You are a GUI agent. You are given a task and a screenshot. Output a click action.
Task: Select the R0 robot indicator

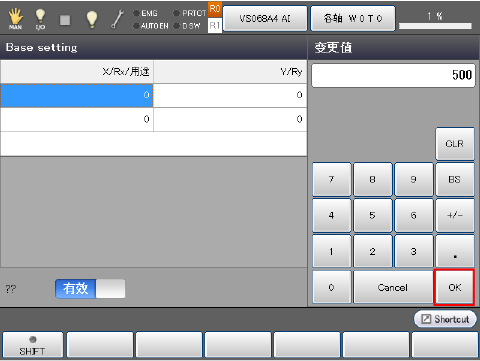coord(215,9)
